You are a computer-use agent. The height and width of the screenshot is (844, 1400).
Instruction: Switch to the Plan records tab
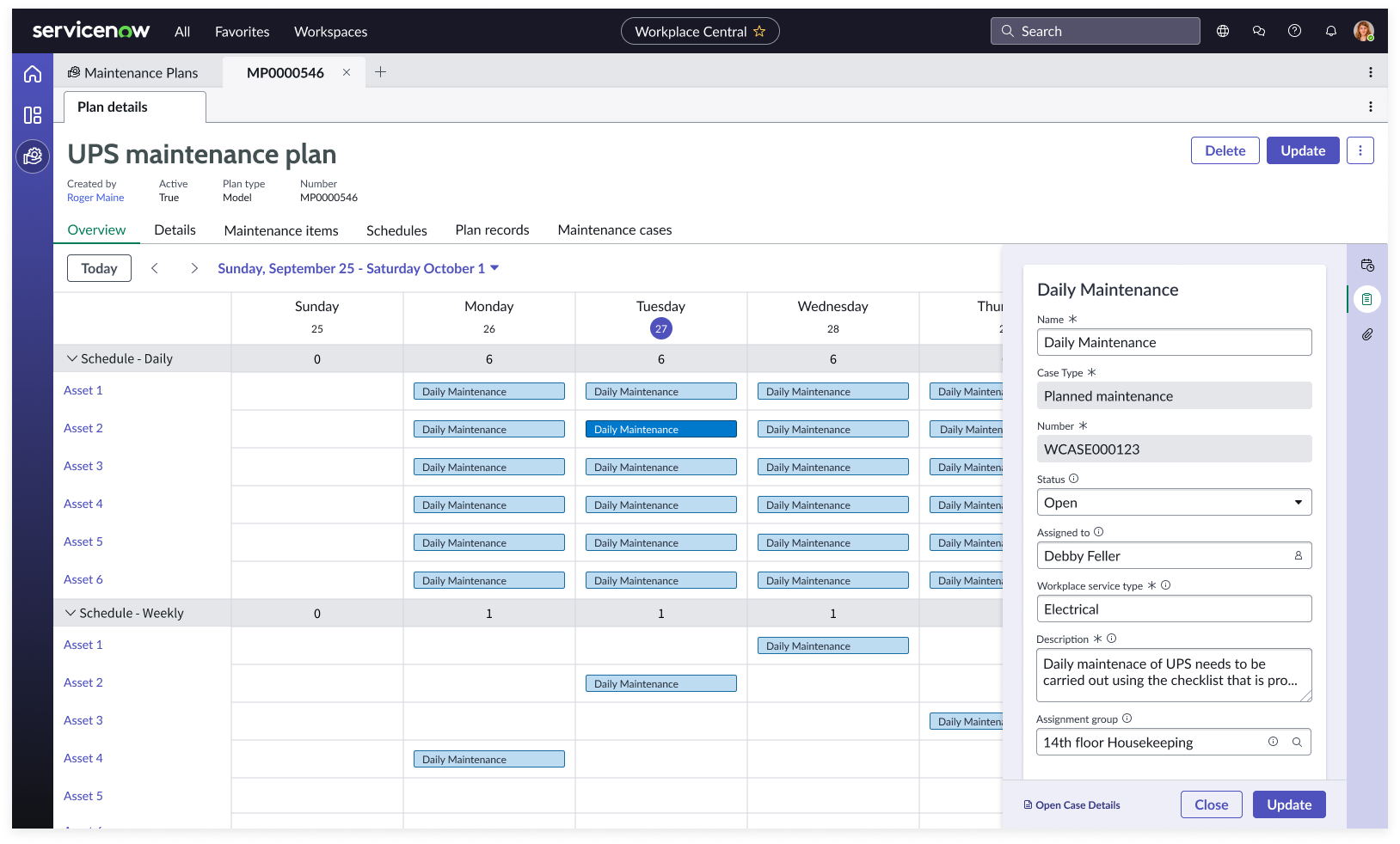click(x=492, y=230)
